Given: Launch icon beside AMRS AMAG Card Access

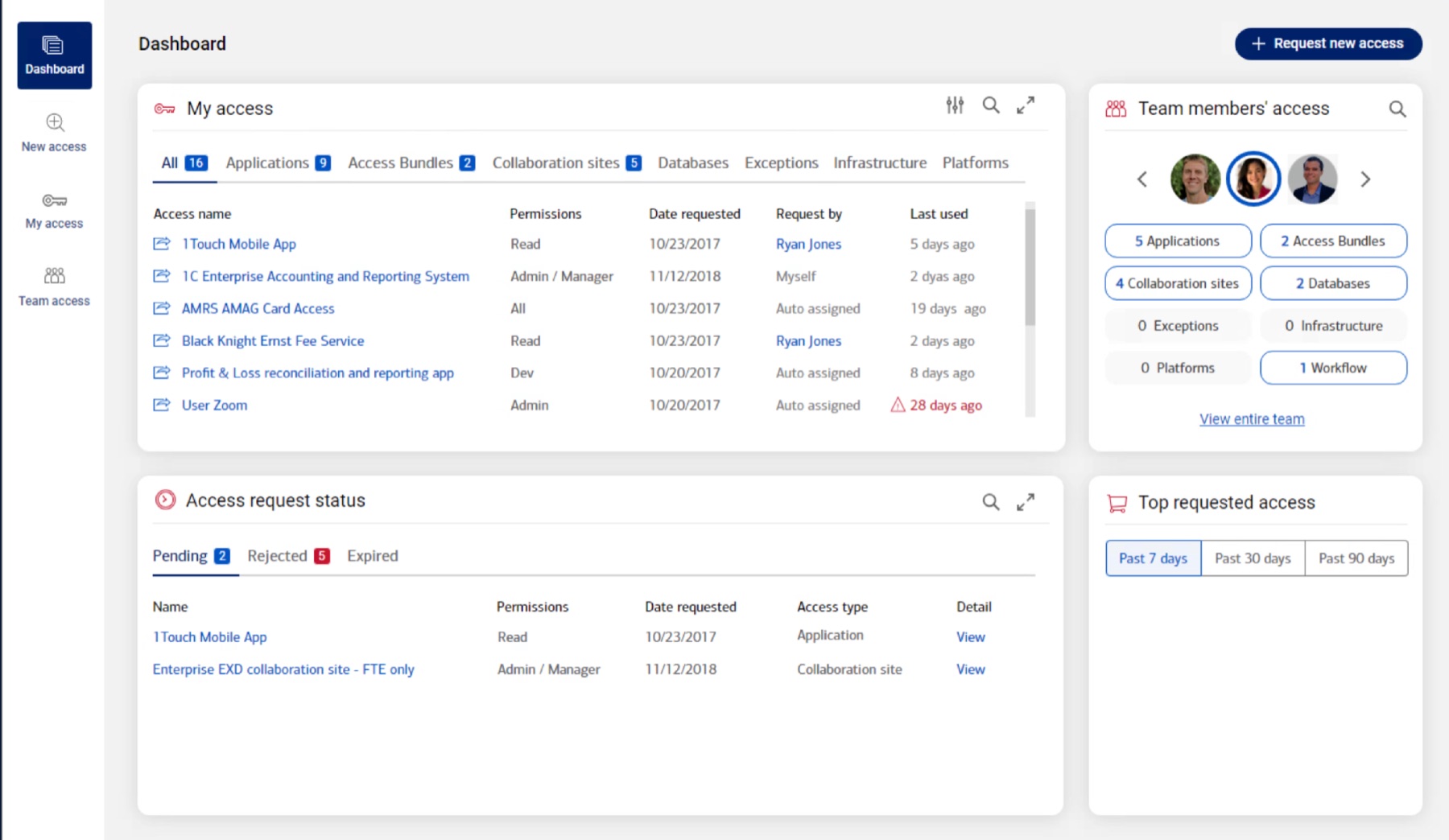Looking at the screenshot, I should click(x=162, y=308).
